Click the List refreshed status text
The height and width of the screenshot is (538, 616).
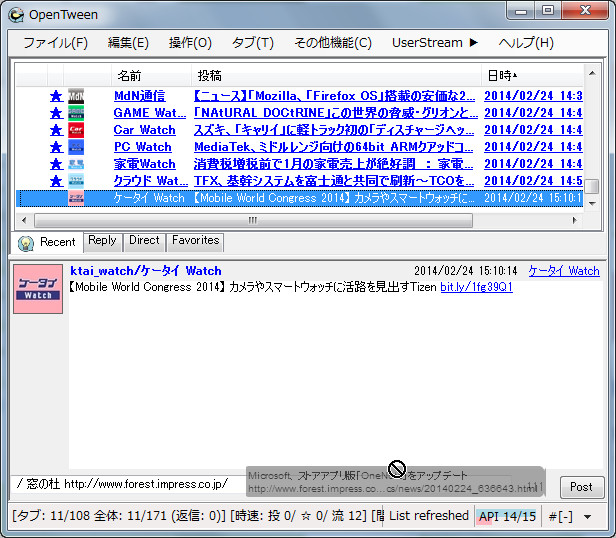[429, 516]
